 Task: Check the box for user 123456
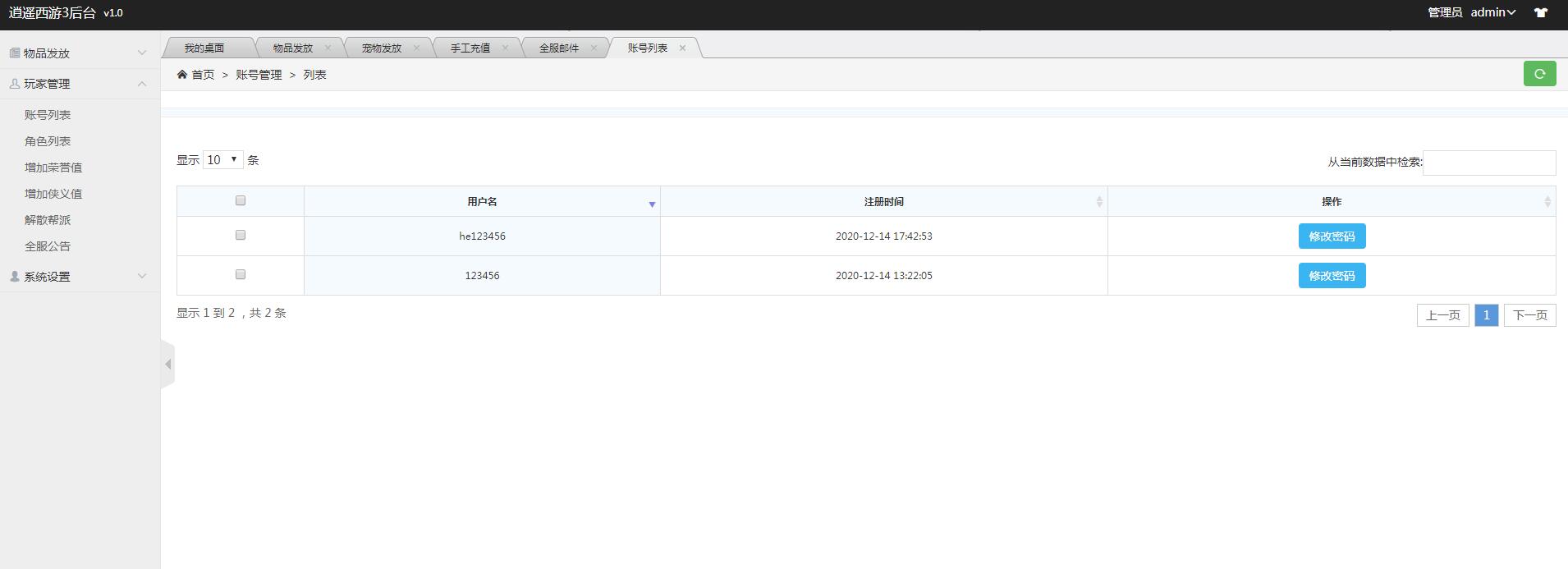coord(241,274)
